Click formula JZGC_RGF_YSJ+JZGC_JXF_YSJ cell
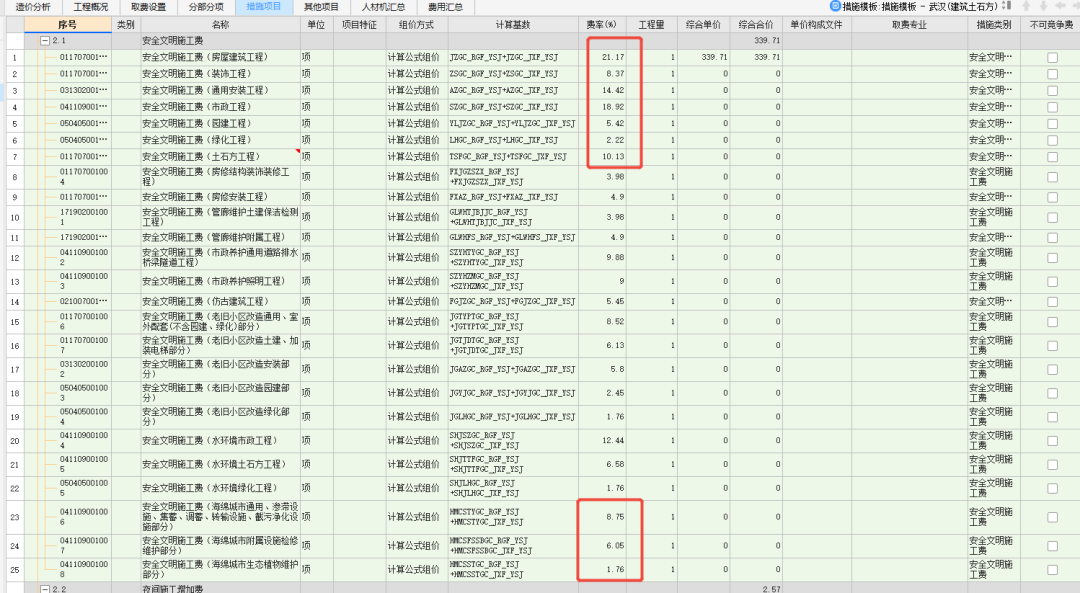The height and width of the screenshot is (593, 1080). (513, 57)
